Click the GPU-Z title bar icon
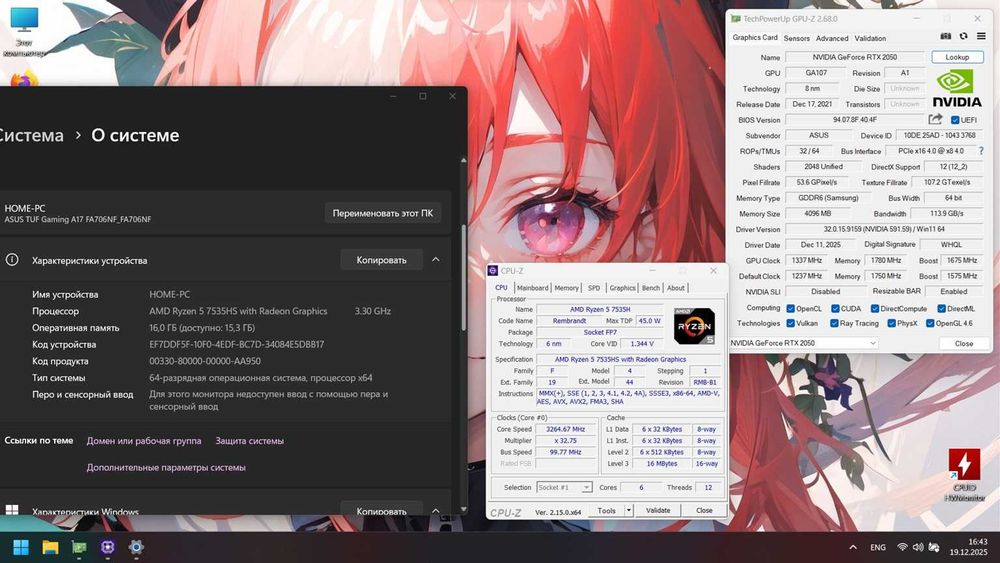 click(735, 19)
